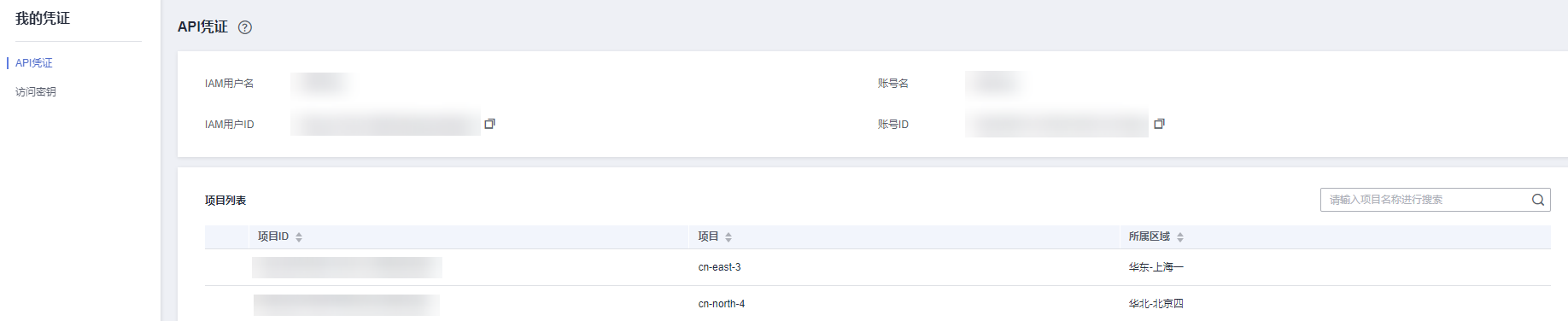This screenshot has height=321, width=1568.
Task: Click the 项目ID column header label
Action: pos(273,236)
